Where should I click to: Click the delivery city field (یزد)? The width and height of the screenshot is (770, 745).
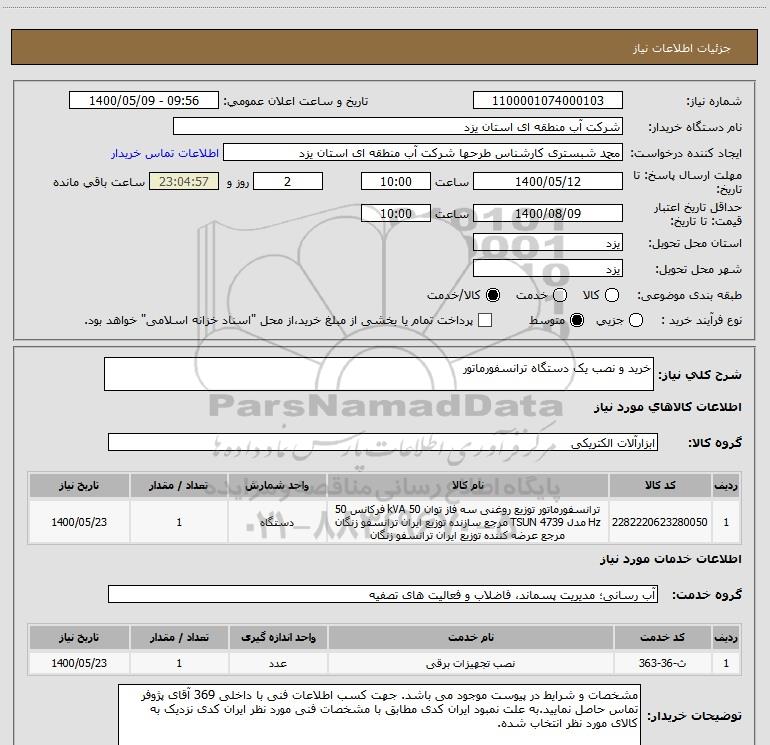[x=548, y=269]
